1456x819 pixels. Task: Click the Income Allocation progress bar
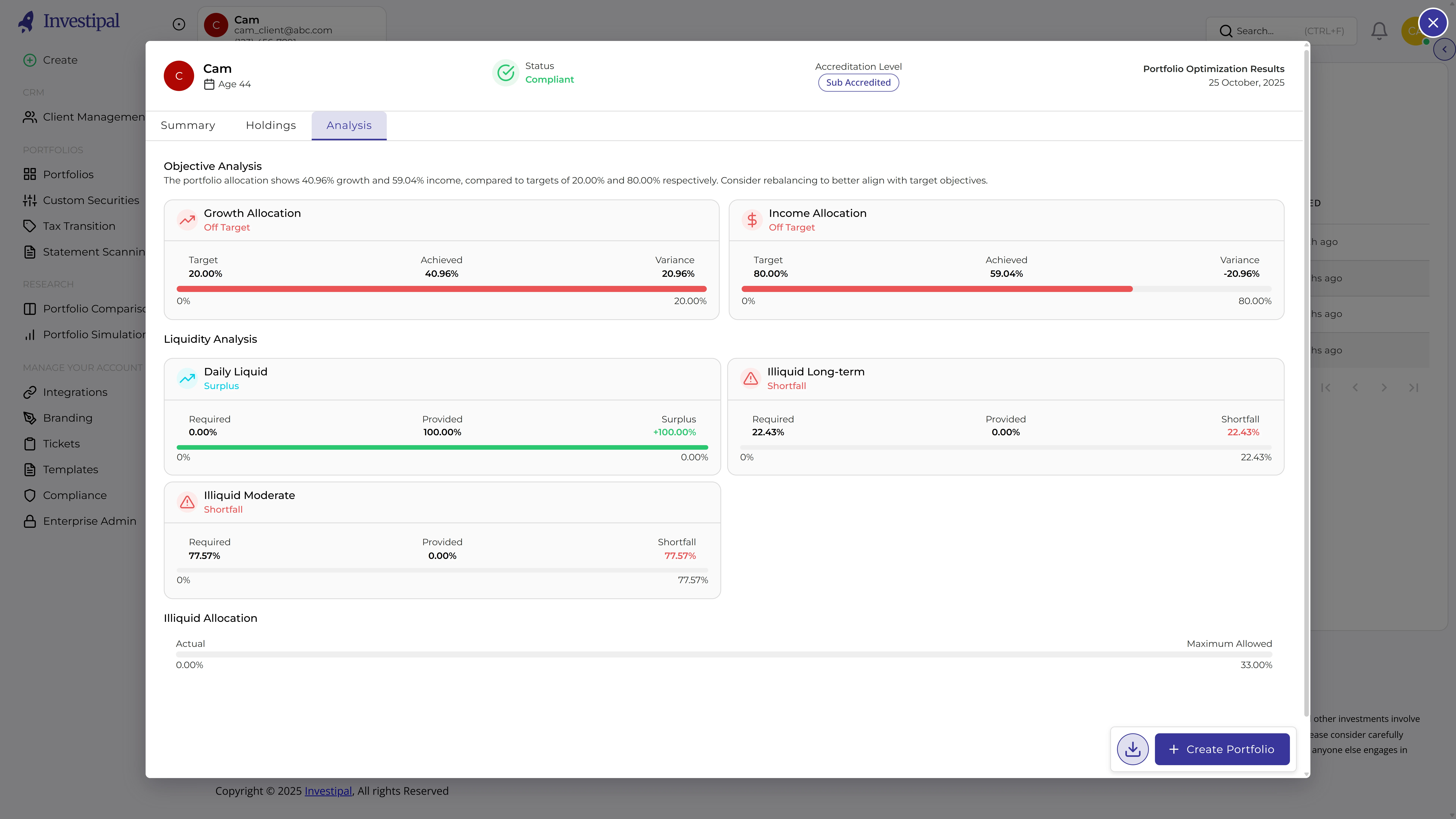click(1006, 289)
